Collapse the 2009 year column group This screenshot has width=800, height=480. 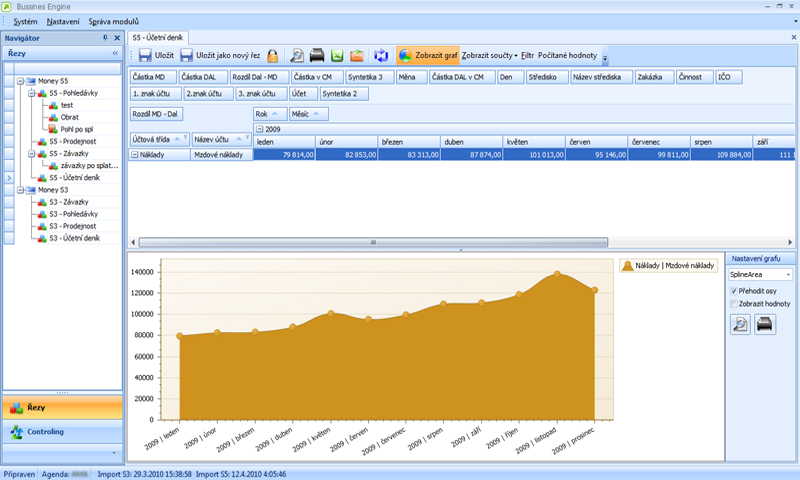tap(259, 129)
